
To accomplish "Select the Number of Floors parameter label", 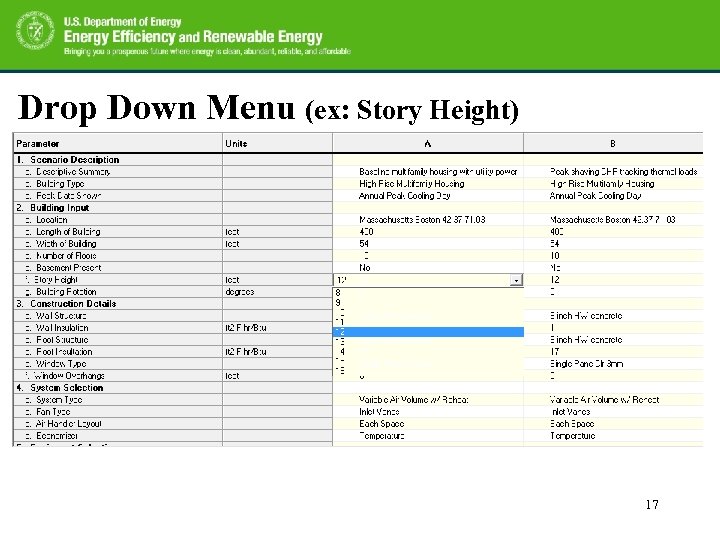I will [x=66, y=255].
